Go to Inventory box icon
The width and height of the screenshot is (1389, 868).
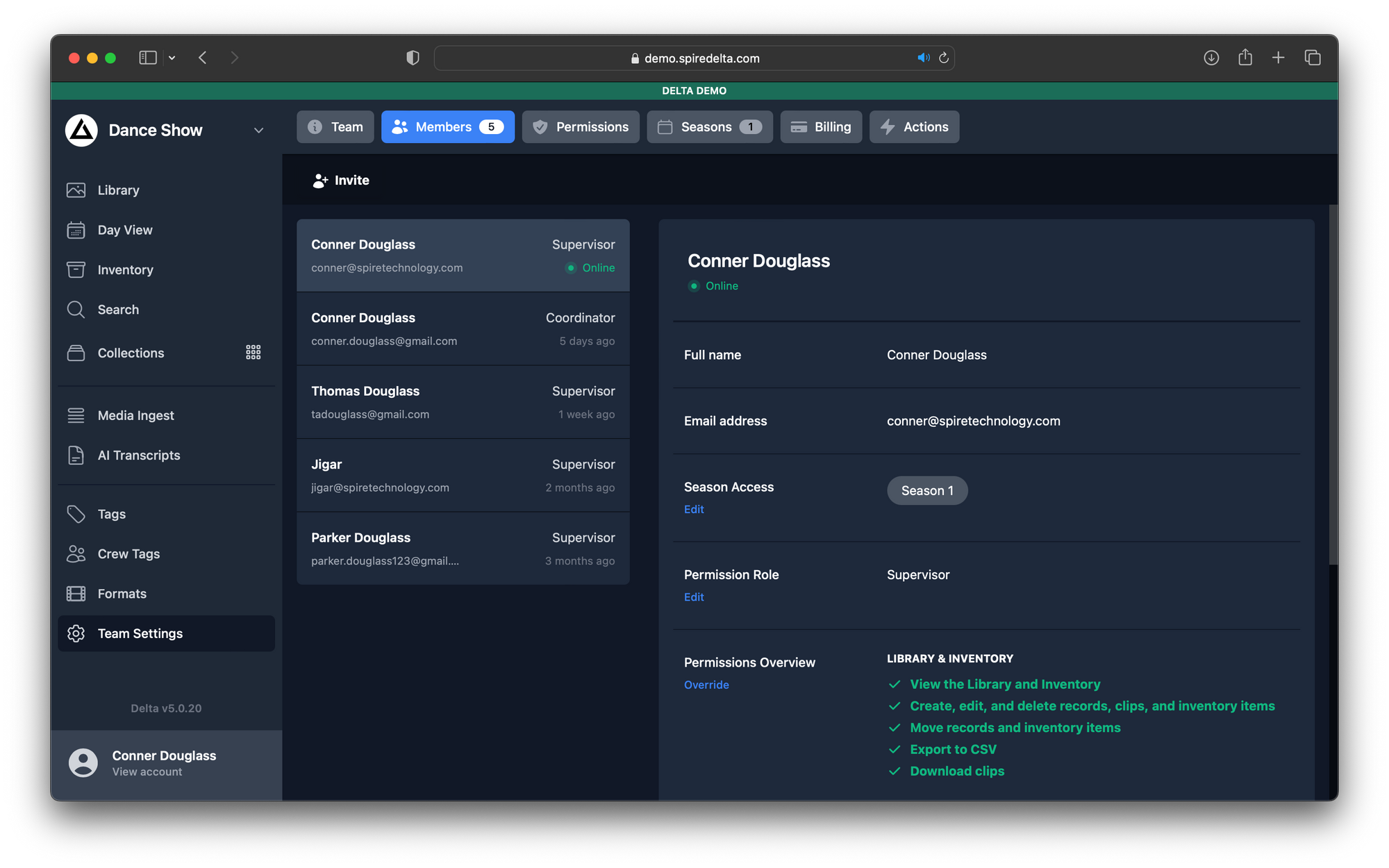(x=76, y=269)
